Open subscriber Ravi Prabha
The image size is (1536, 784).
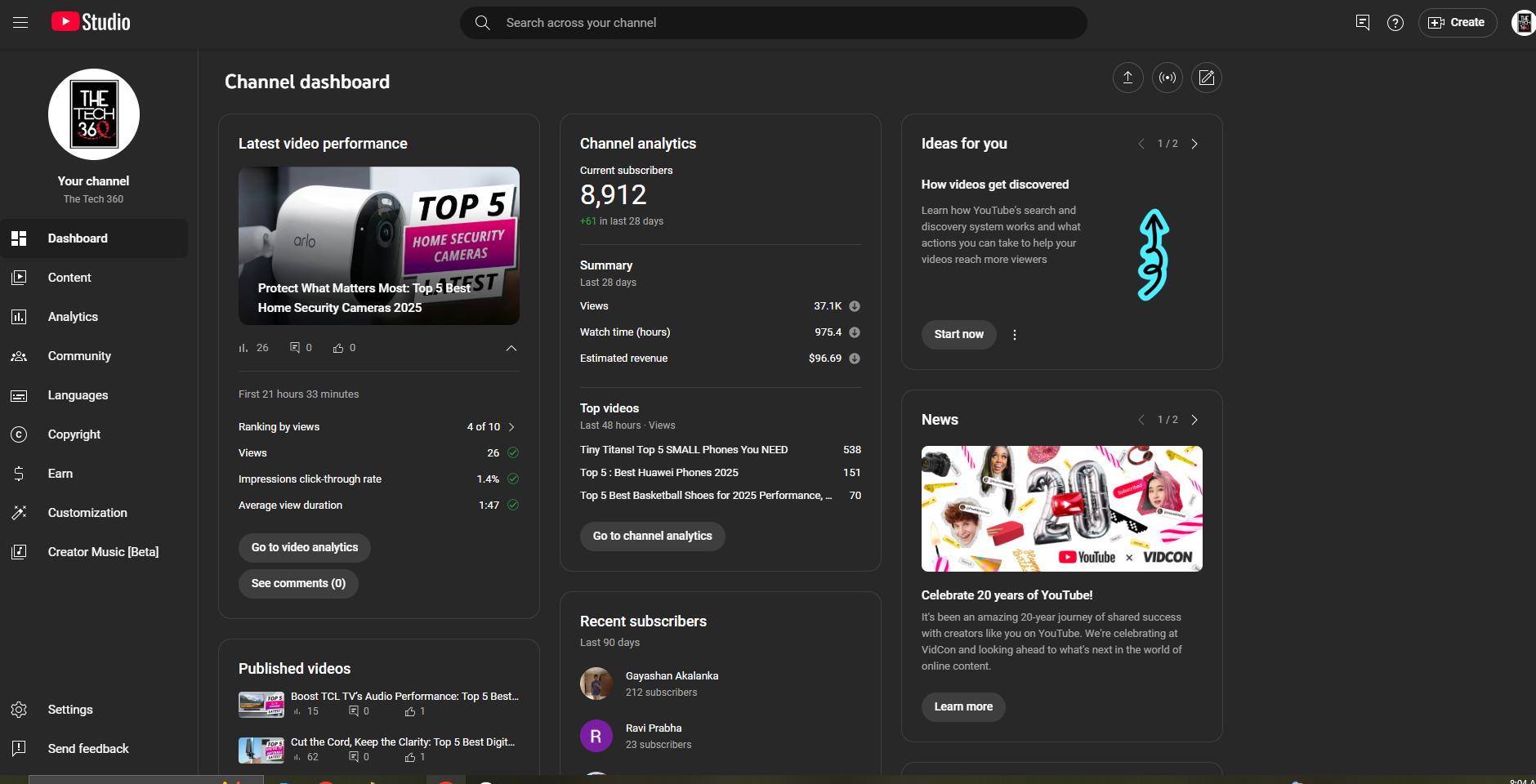tap(654, 728)
